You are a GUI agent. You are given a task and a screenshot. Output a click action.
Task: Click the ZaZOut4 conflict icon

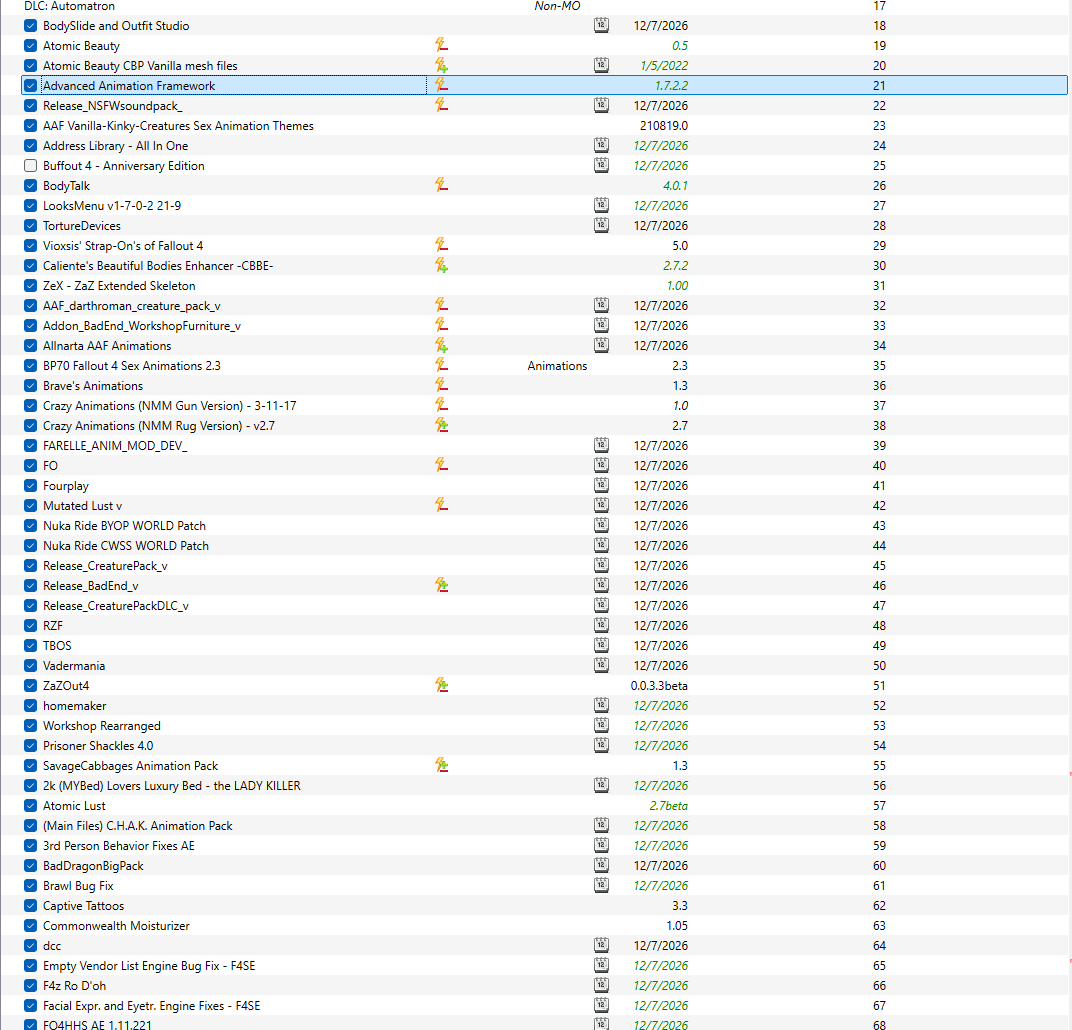point(442,686)
